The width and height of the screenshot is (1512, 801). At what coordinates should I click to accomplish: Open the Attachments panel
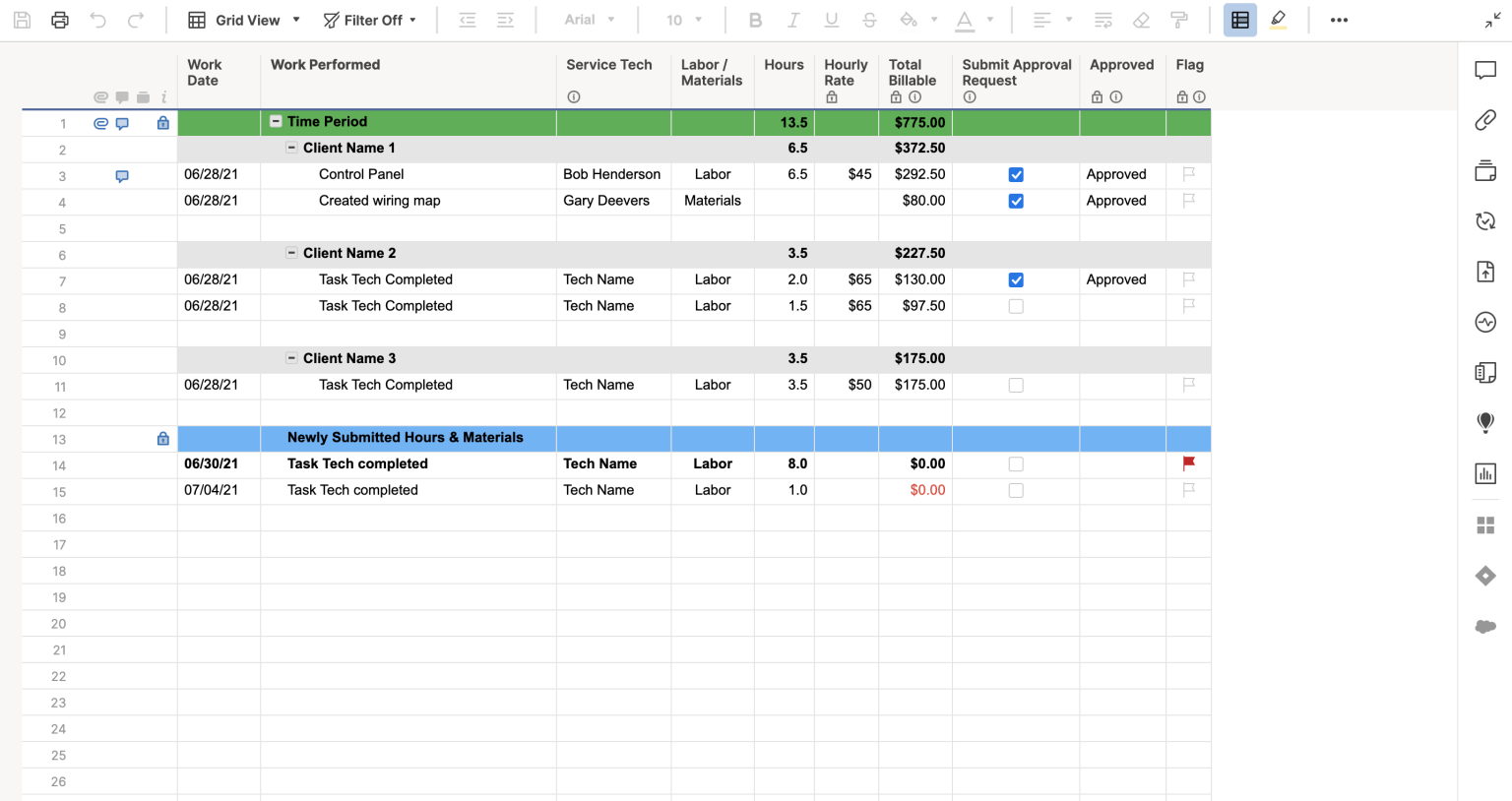point(1484,119)
